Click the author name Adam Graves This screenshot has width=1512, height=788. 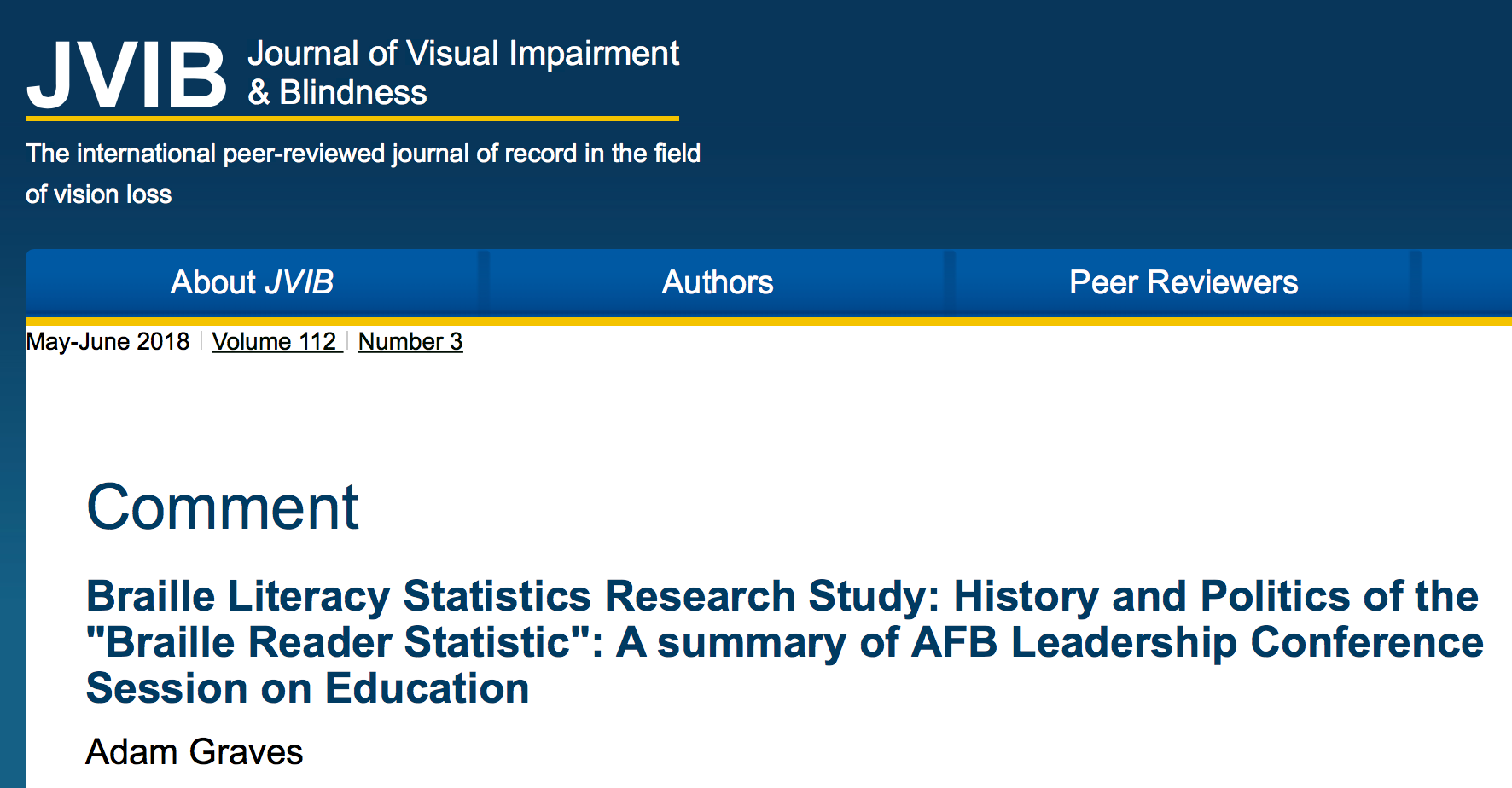pos(195,752)
